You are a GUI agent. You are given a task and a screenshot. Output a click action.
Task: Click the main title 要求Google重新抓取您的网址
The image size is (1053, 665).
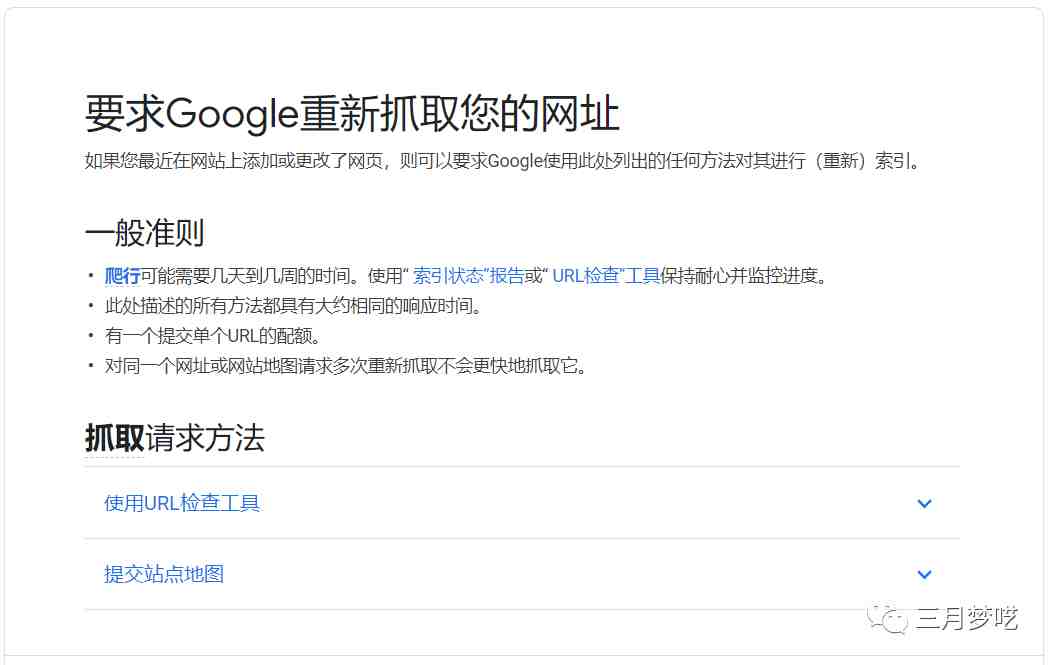point(352,114)
